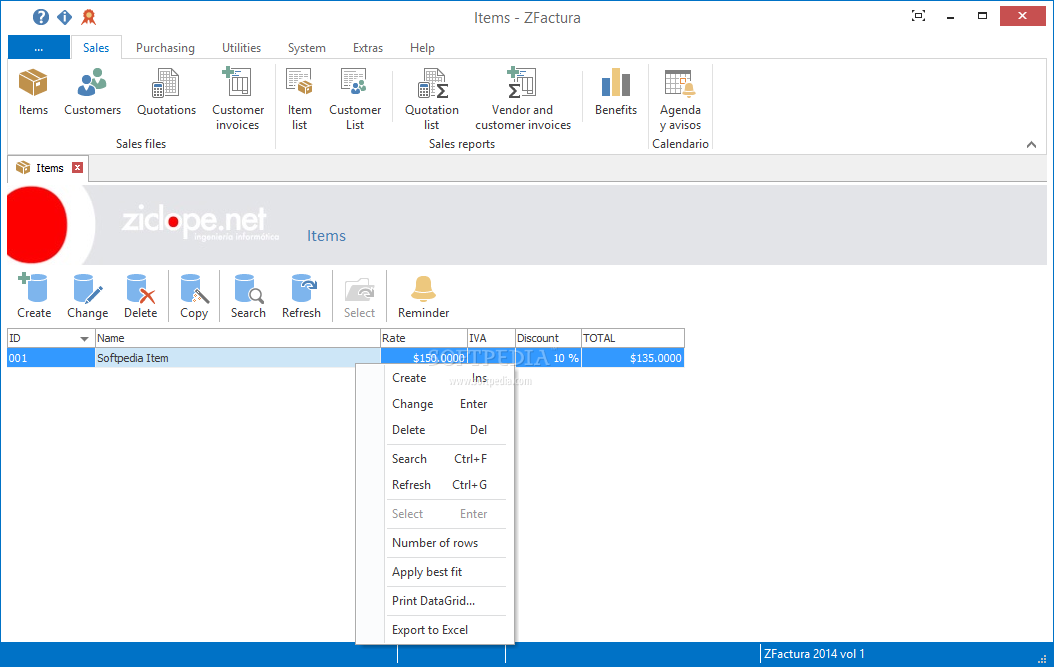The width and height of the screenshot is (1054, 667).
Task: Click the blue info icon in title bar
Action: coord(65,17)
